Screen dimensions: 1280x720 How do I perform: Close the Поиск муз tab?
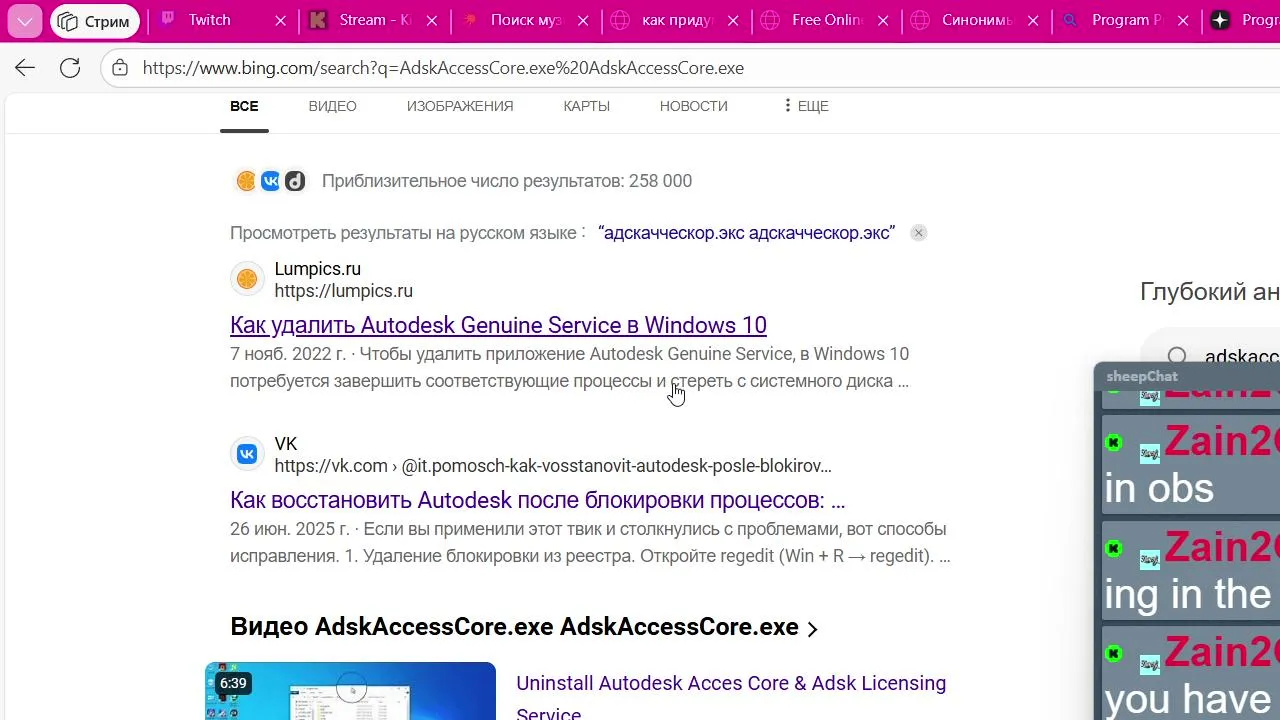[x=582, y=21]
